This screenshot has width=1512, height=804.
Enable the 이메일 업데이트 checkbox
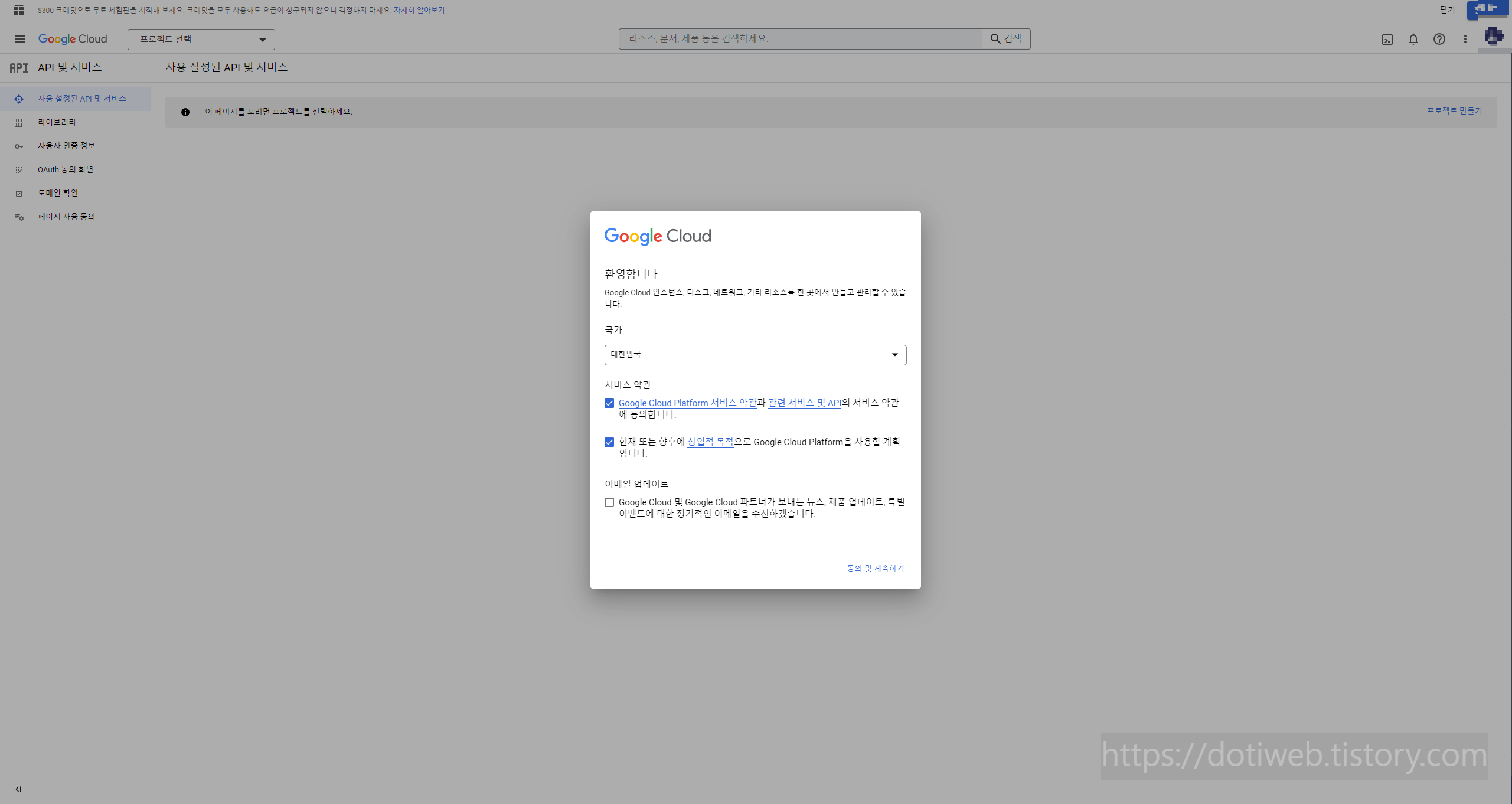click(609, 502)
